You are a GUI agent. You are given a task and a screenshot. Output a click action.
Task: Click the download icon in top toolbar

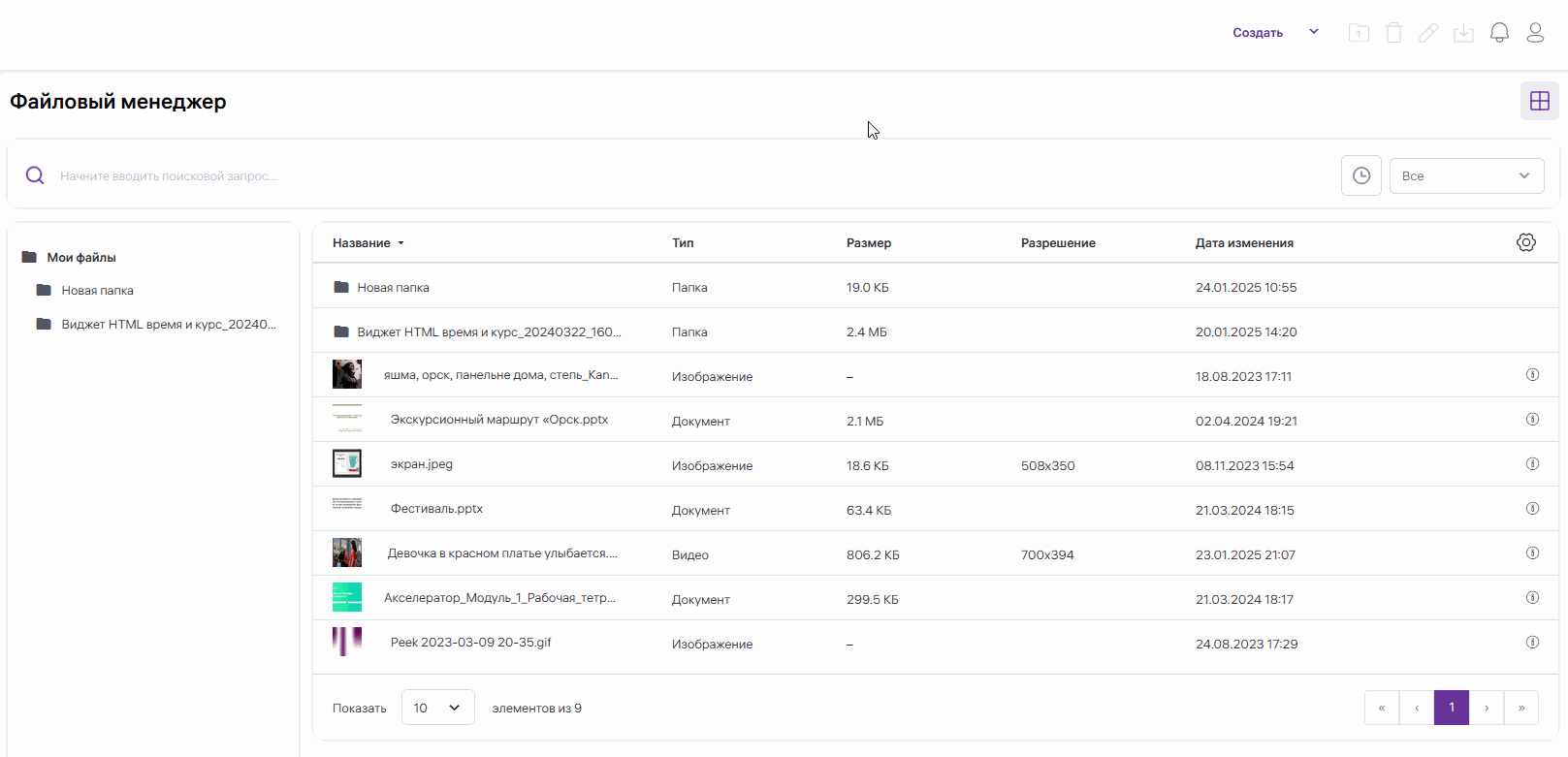pyautogui.click(x=1463, y=33)
